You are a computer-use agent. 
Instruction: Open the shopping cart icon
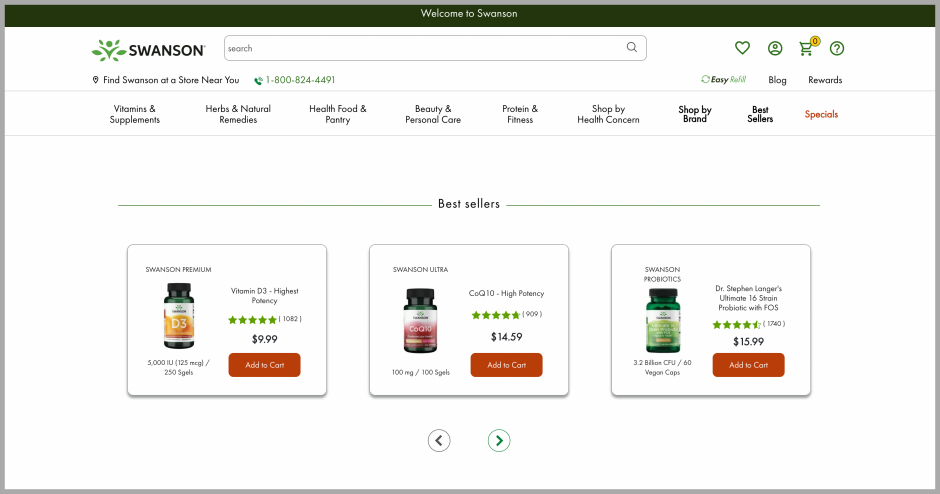click(808, 47)
